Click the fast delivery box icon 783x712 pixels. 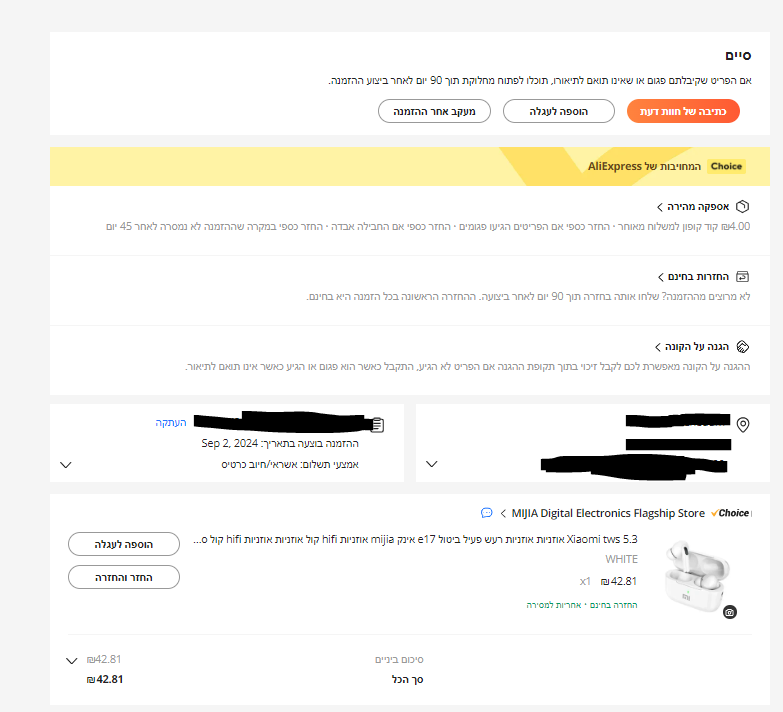[743, 206]
